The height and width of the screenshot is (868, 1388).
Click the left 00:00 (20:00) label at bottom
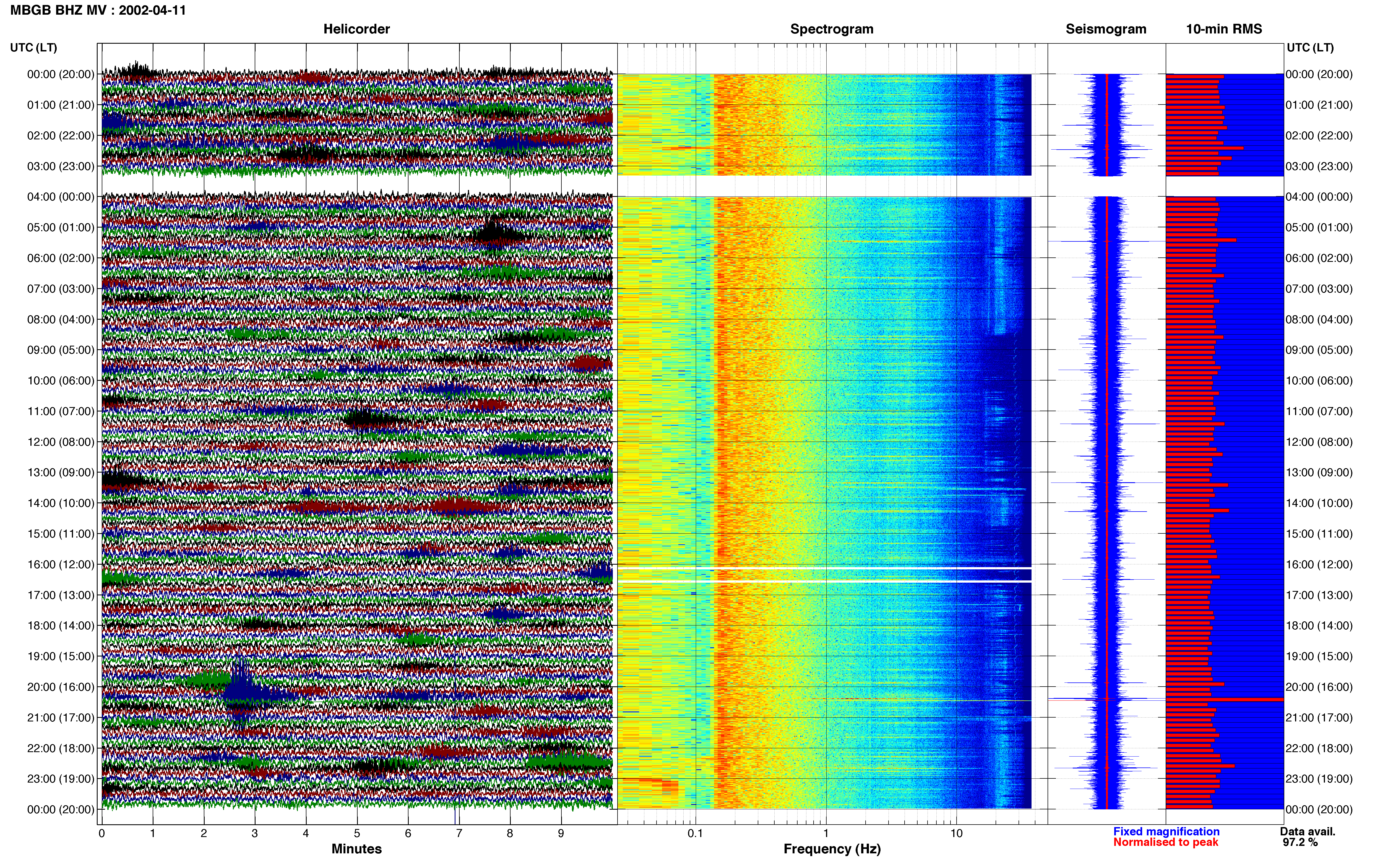(61, 809)
